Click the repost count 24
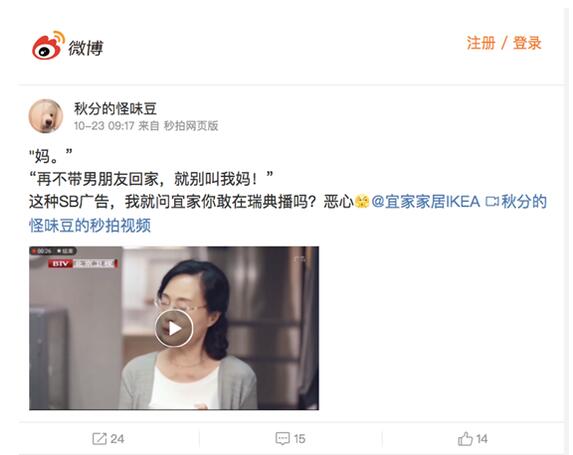This screenshot has width=573, height=455. (x=117, y=439)
